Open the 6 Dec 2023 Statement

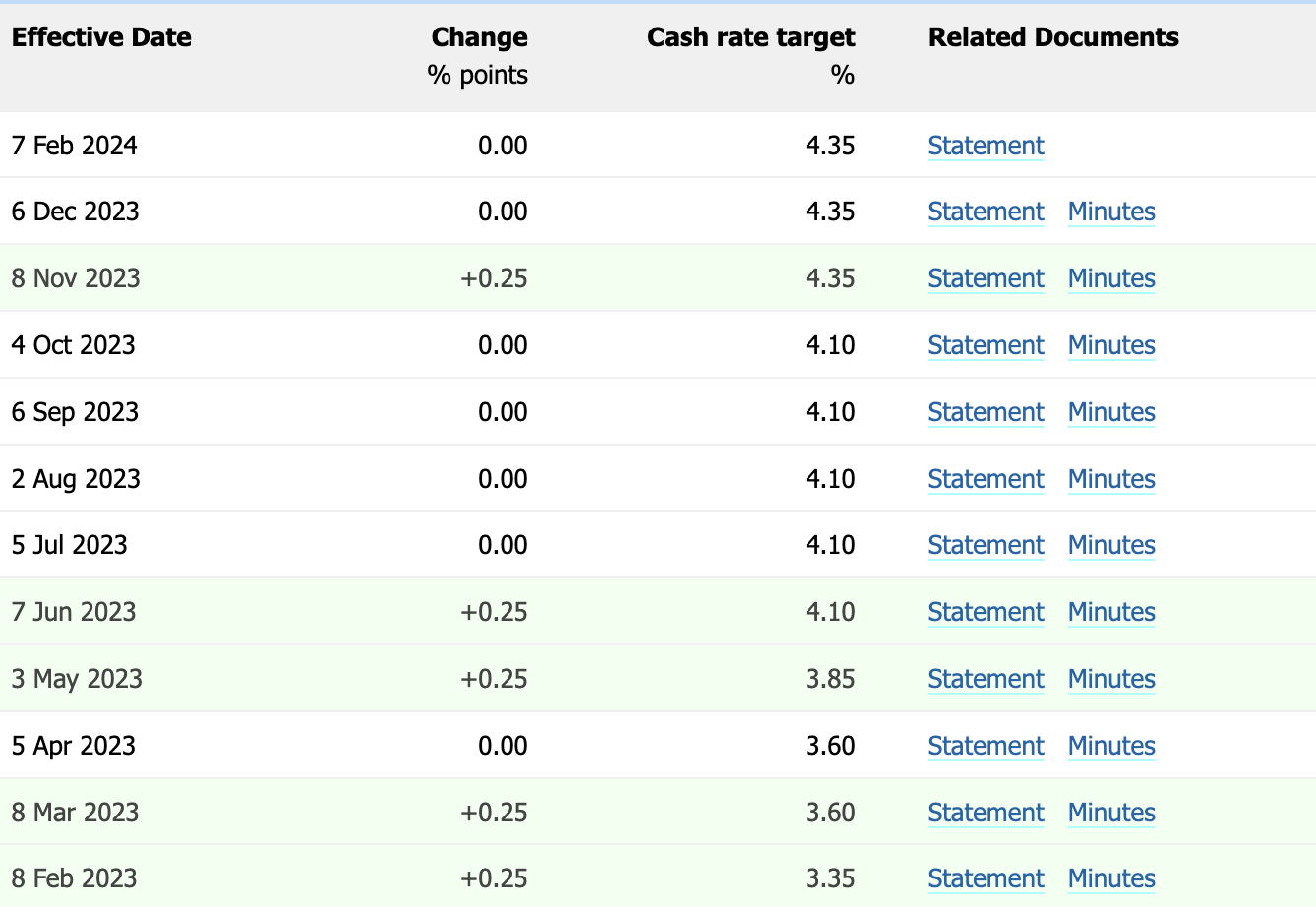[x=986, y=212]
